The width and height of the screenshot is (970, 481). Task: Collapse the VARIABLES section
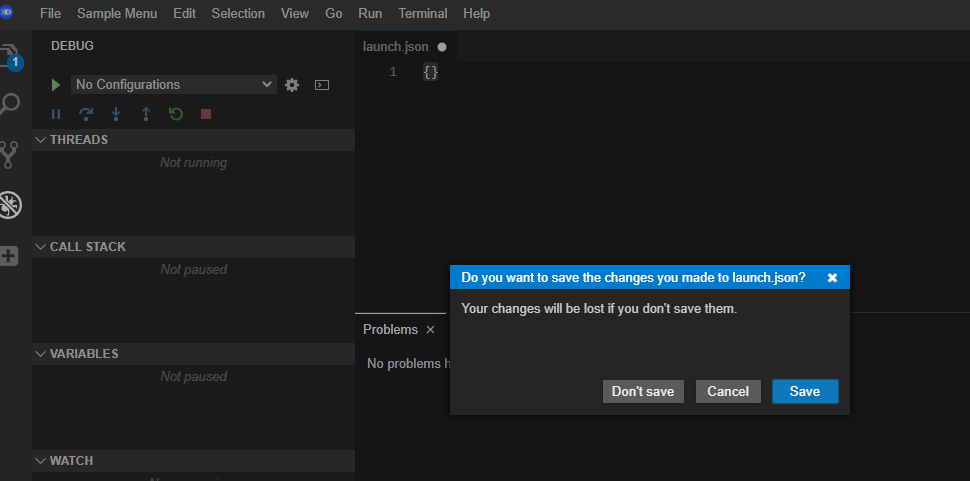[x=194, y=354]
